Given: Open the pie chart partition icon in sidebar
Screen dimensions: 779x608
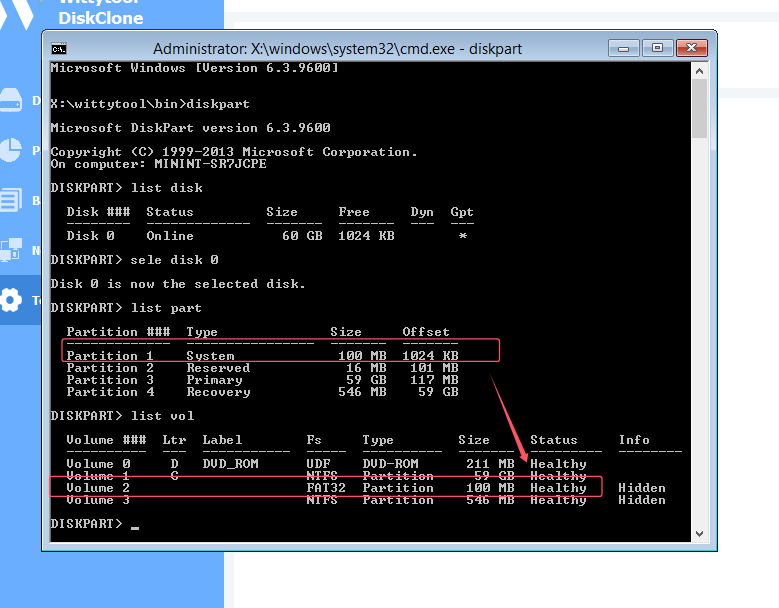Looking at the screenshot, I should pyautogui.click(x=11, y=150).
